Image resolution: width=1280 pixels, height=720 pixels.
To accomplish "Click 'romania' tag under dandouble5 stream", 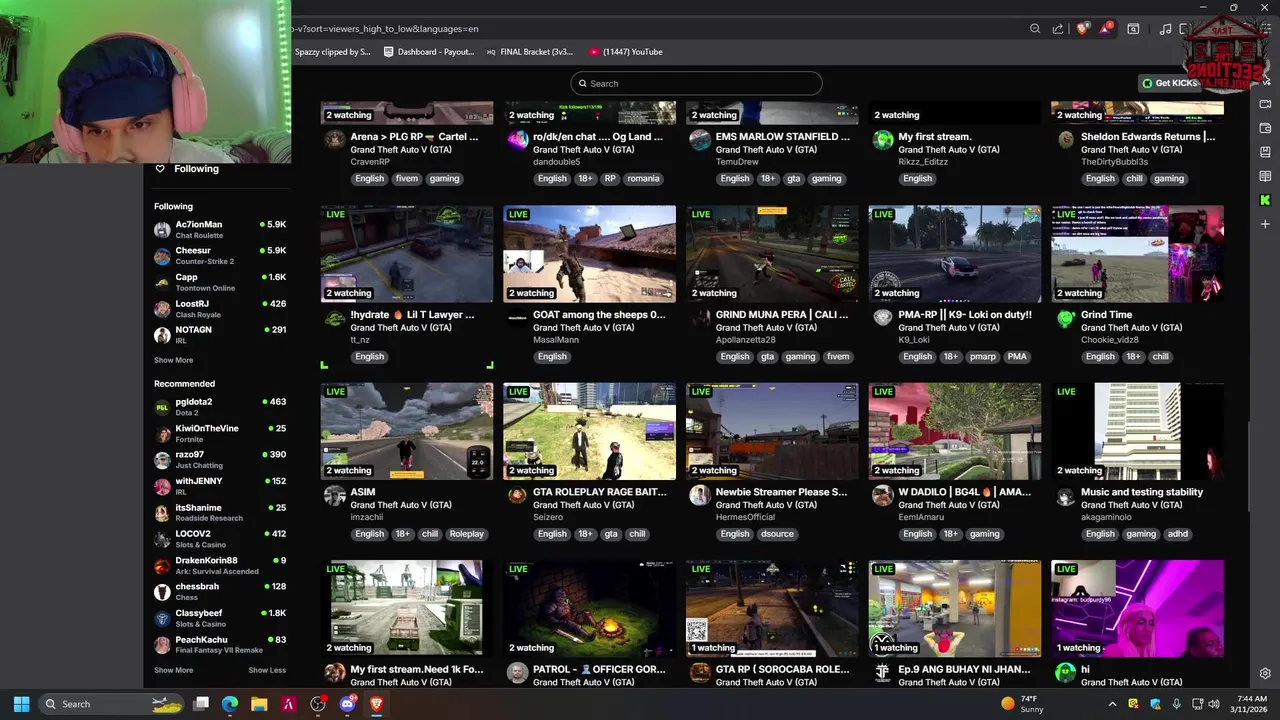I will pos(643,179).
